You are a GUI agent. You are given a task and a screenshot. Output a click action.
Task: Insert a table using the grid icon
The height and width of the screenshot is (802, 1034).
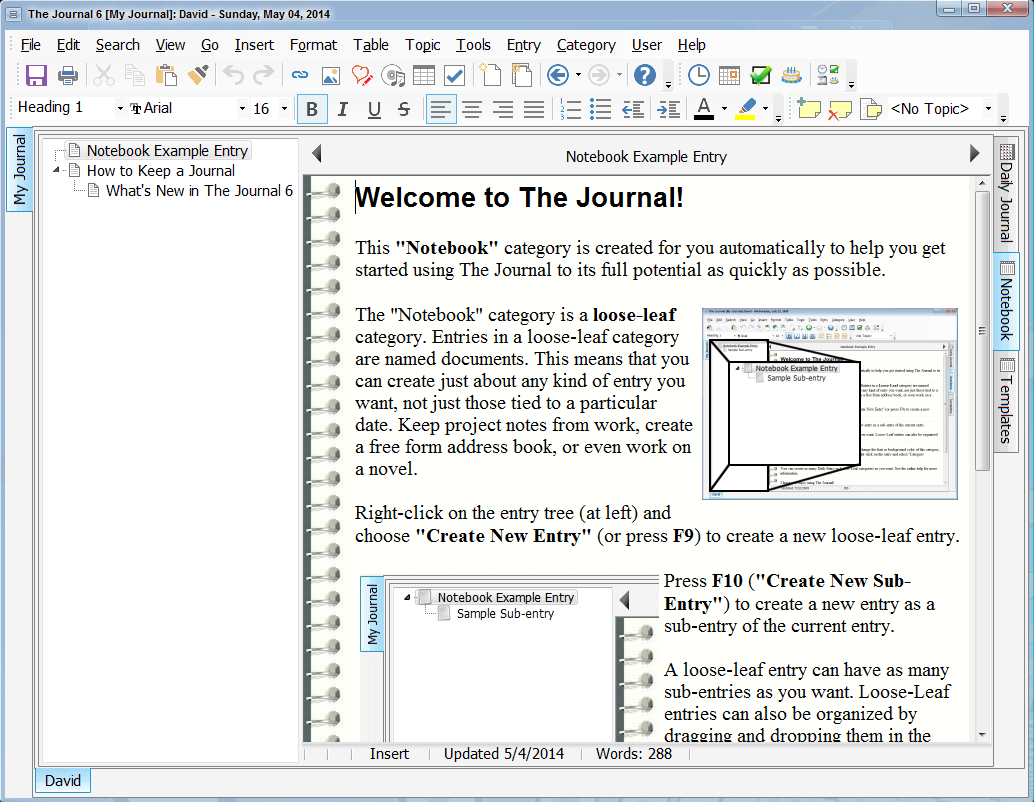click(424, 75)
